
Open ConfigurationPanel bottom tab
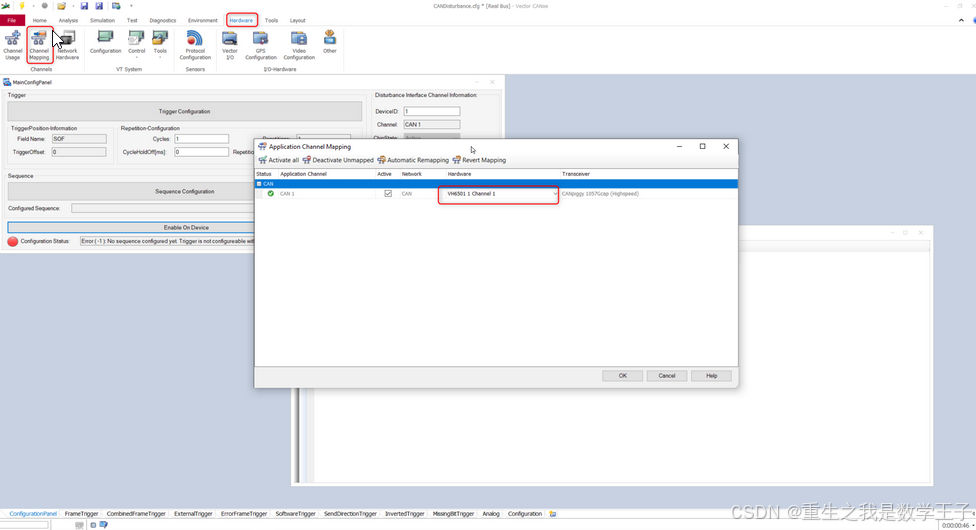pos(33,514)
